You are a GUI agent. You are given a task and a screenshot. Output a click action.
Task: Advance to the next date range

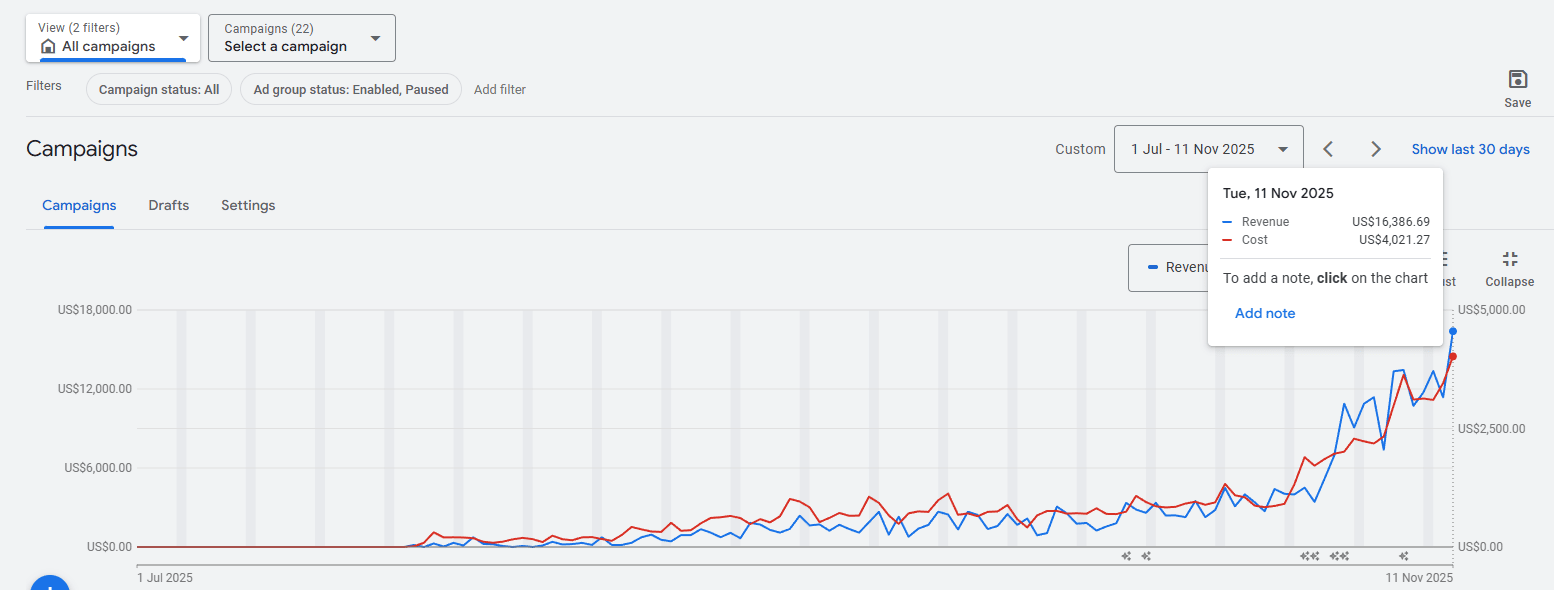pyautogui.click(x=1376, y=149)
